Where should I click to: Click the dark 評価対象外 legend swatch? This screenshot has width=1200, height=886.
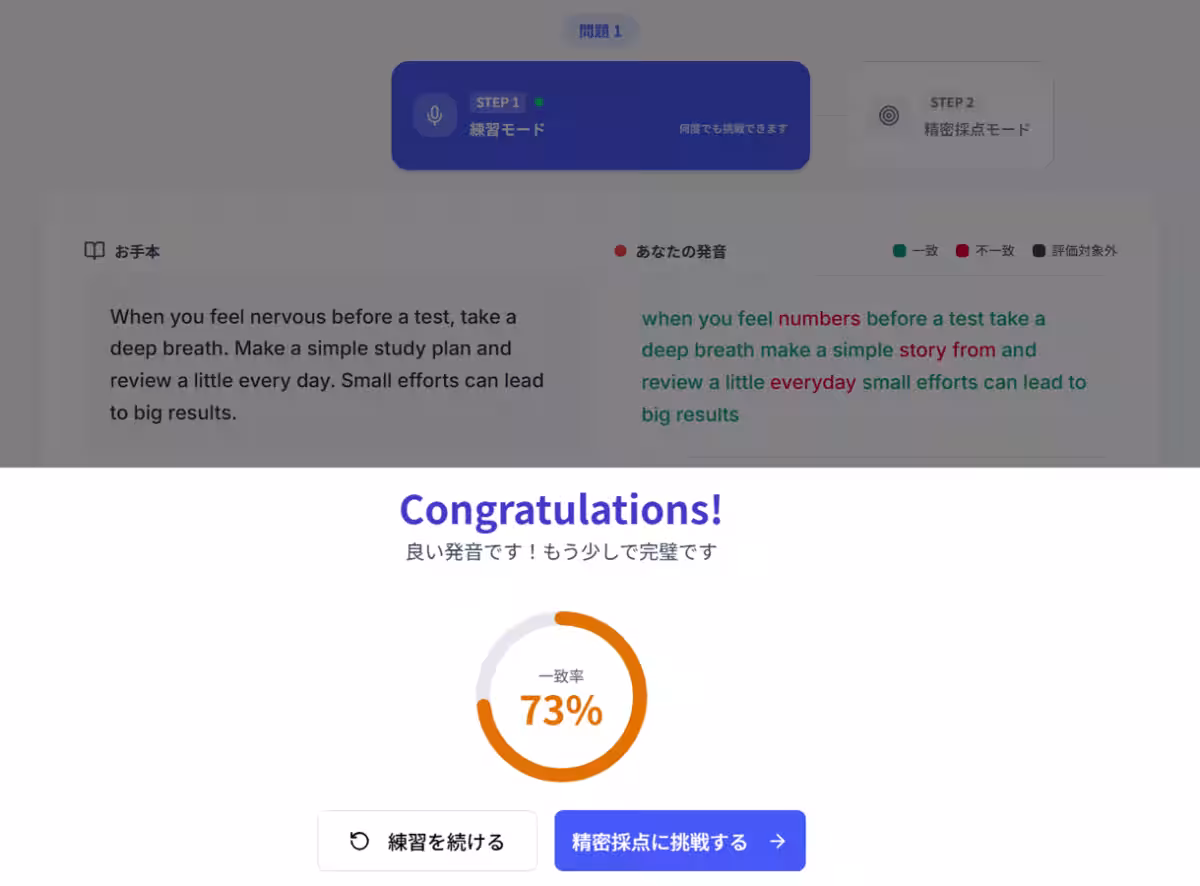1038,251
